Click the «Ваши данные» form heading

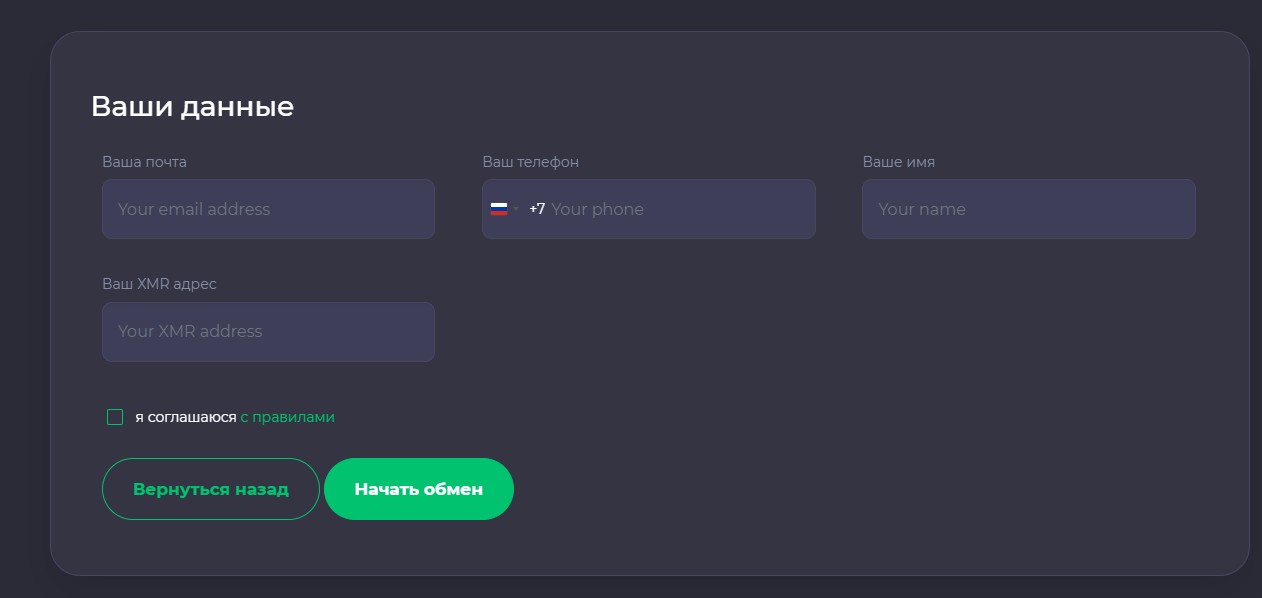[192, 106]
